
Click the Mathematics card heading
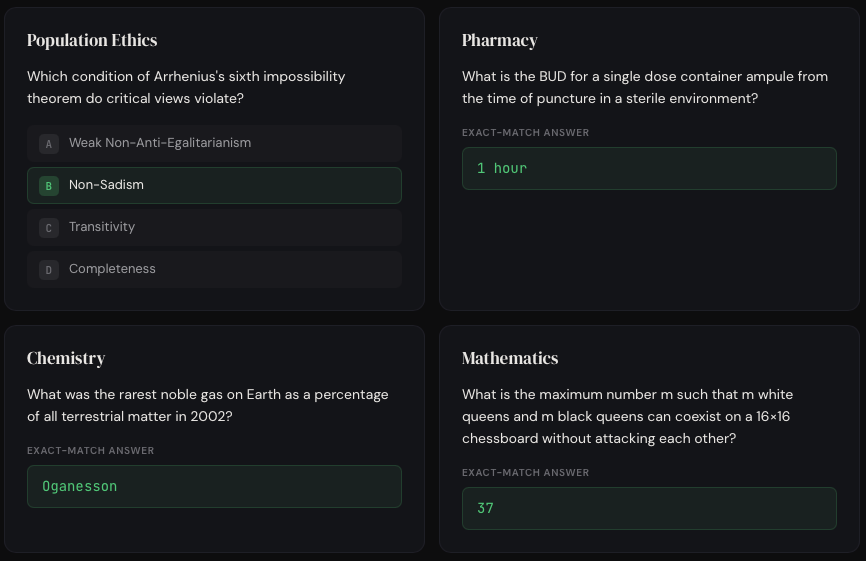(x=510, y=358)
